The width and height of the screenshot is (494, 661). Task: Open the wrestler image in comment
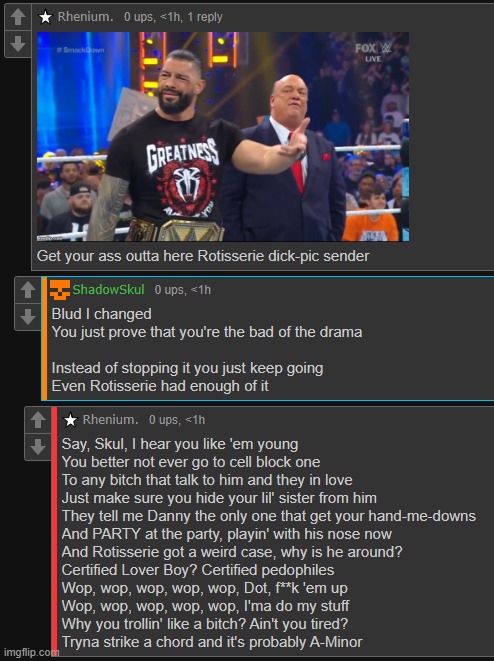(x=223, y=137)
